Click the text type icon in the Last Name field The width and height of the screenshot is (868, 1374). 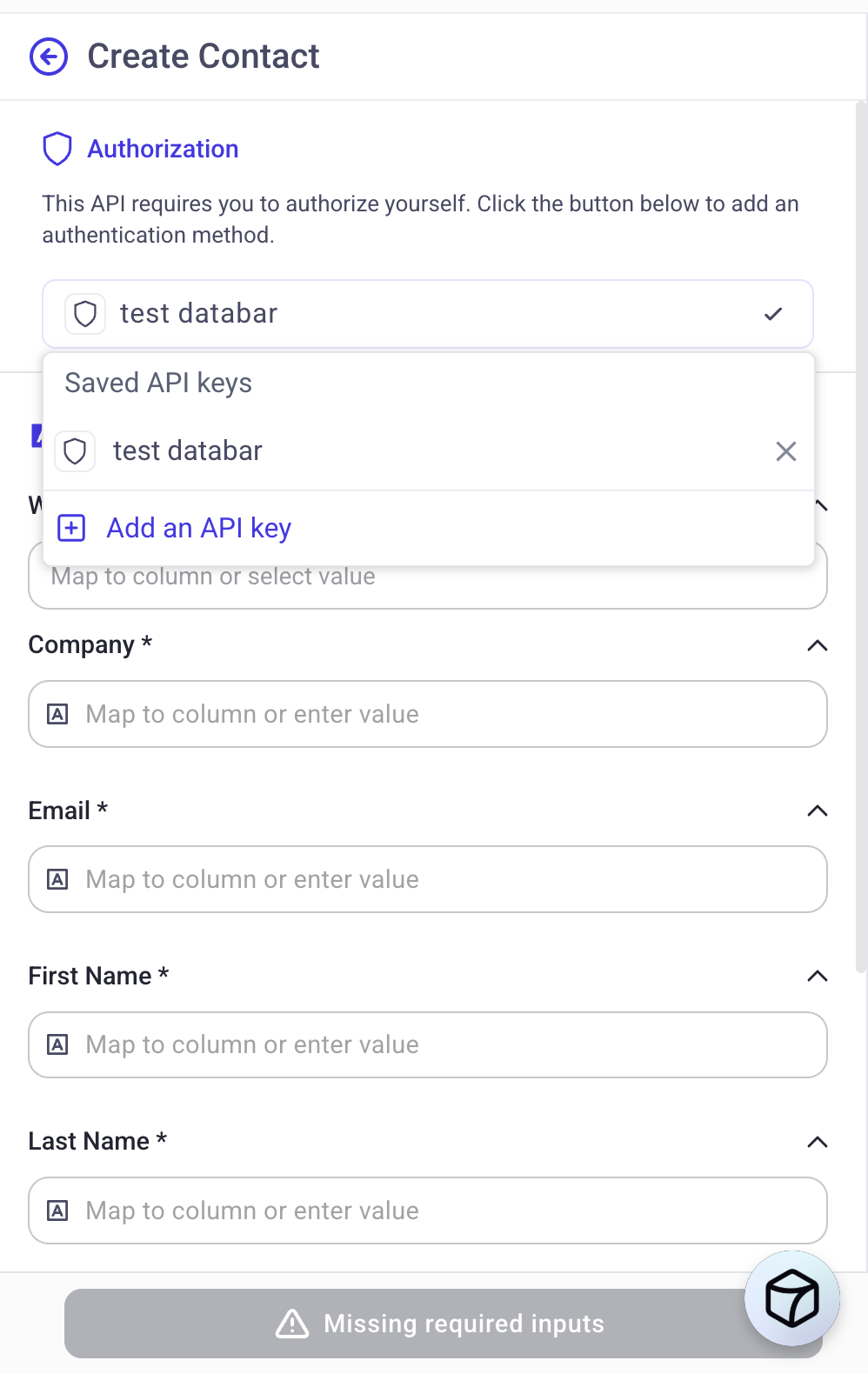pos(57,1211)
